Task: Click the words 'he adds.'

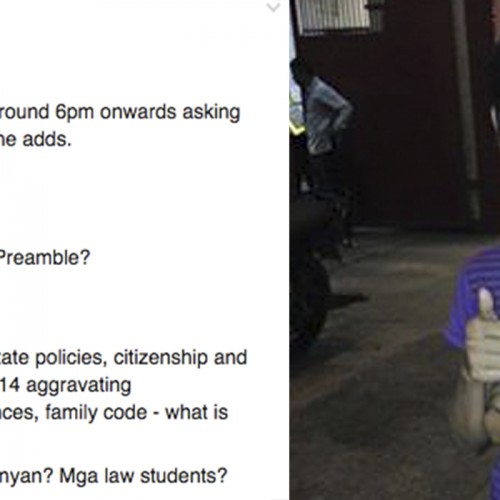Action: (x=36, y=139)
